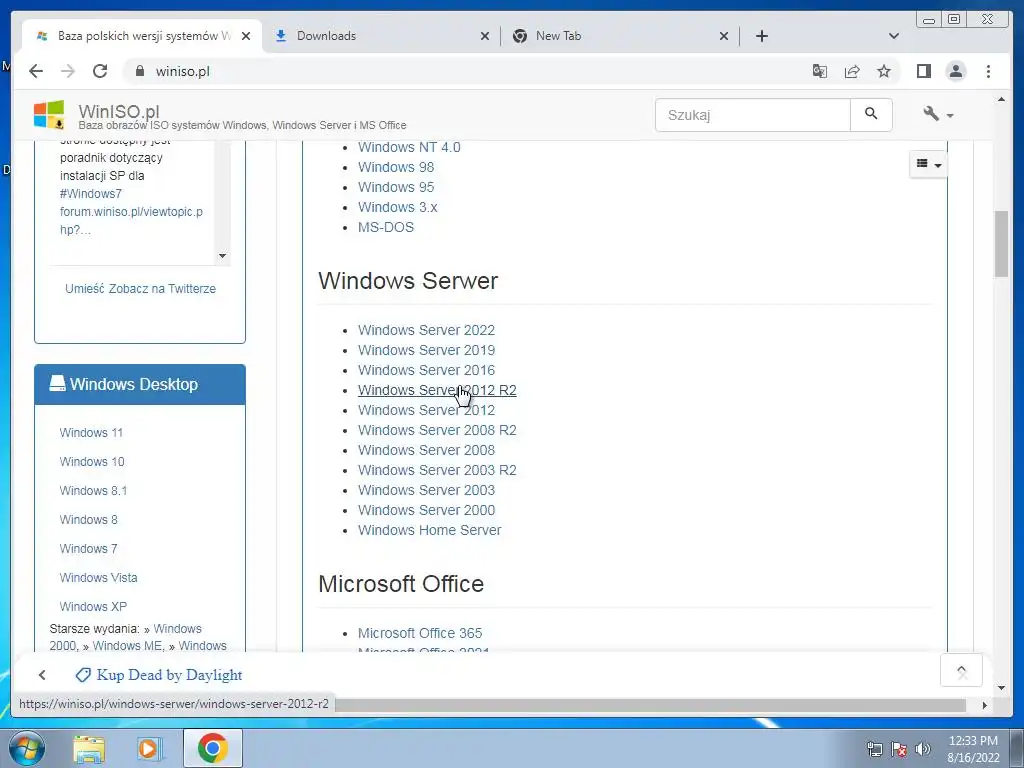Select Windows 8.1 in sidebar
Viewport: 1024px width, 768px height.
tap(93, 491)
